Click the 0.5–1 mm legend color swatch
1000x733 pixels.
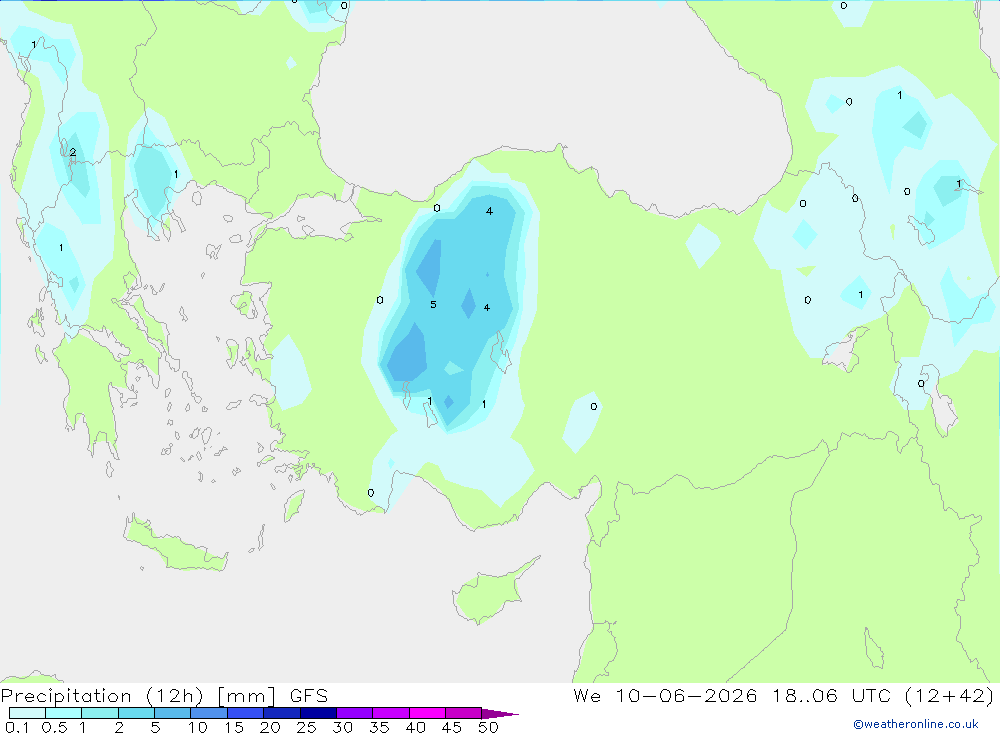point(63,713)
